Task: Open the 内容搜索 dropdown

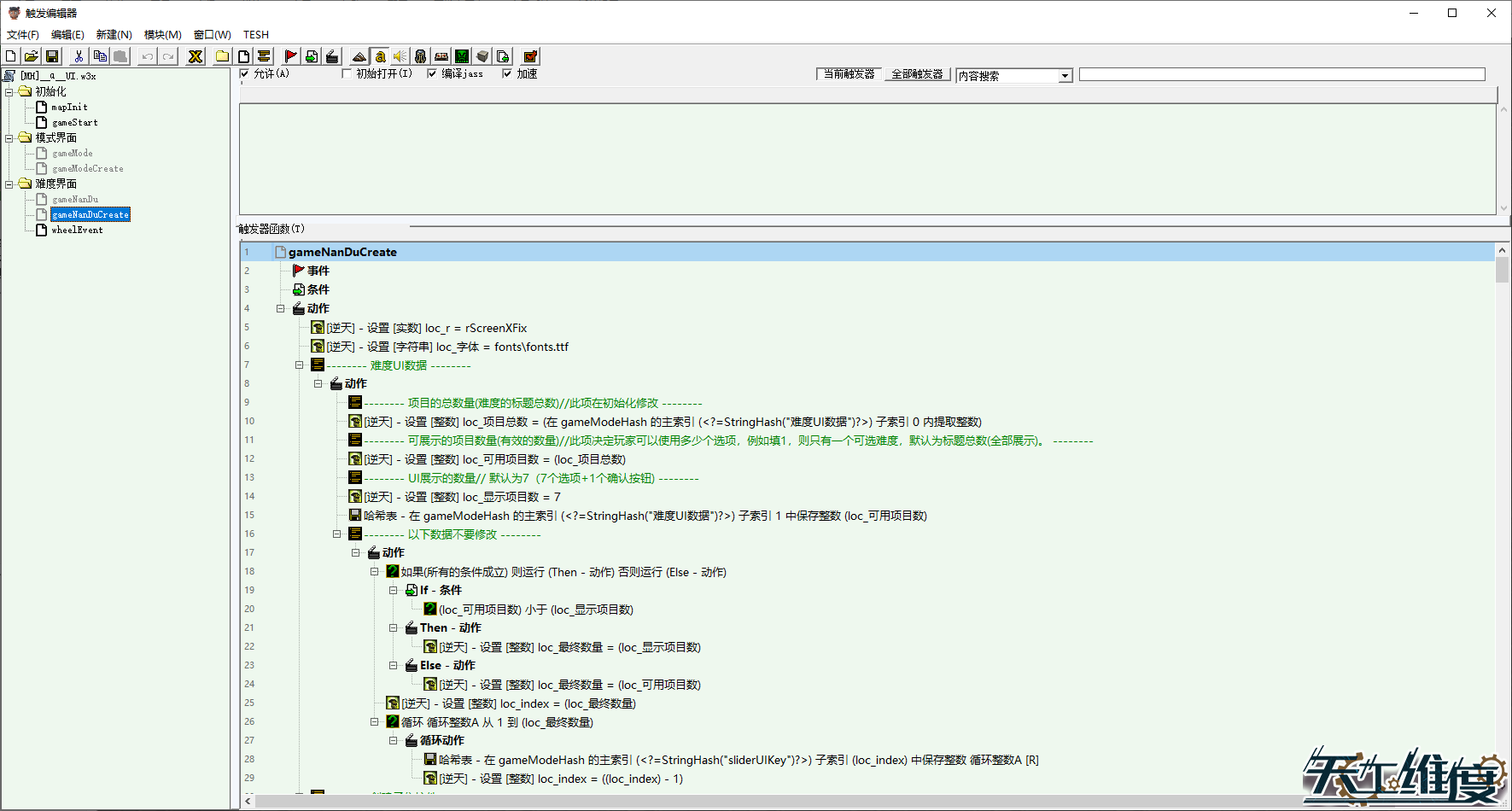Action: pos(1065,76)
